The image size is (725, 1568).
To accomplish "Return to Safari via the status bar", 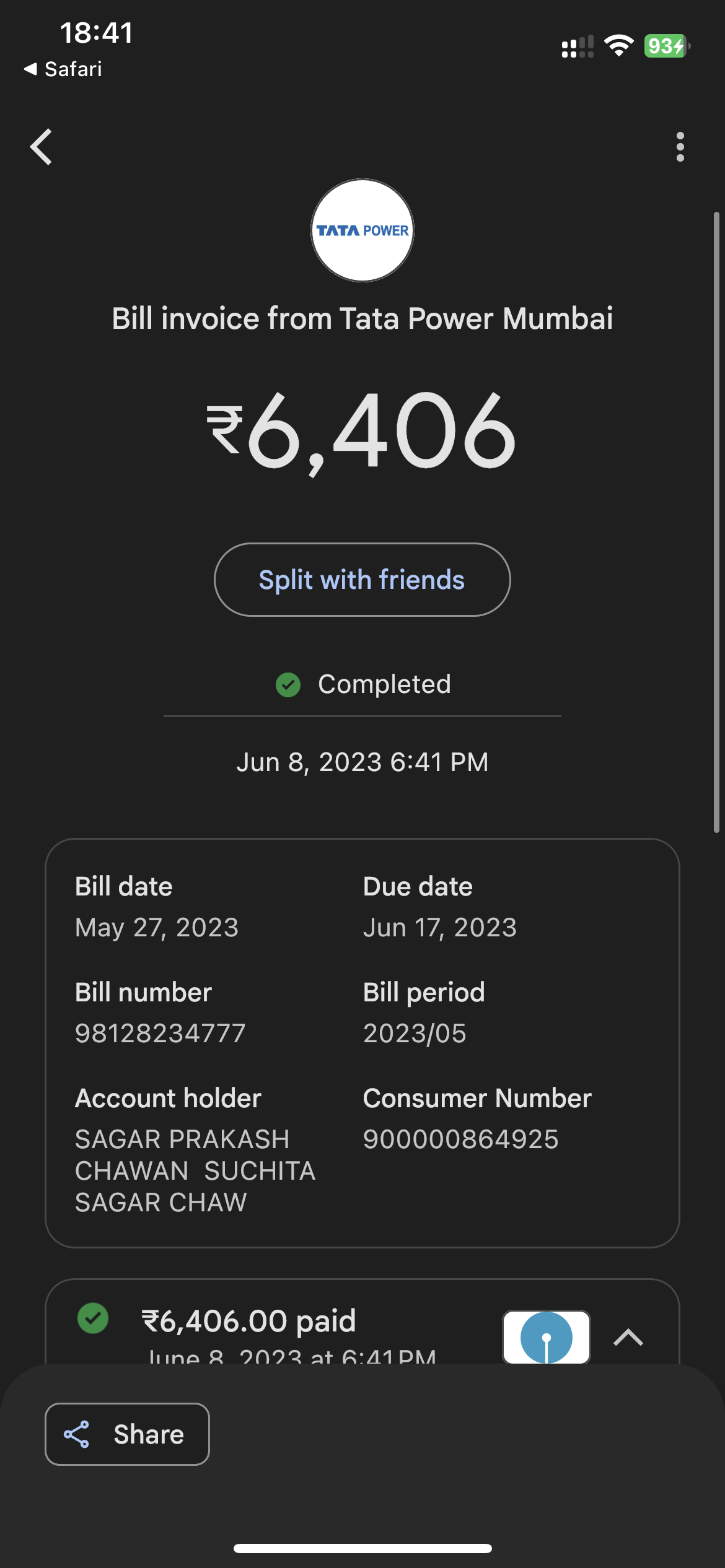I will 63,69.
